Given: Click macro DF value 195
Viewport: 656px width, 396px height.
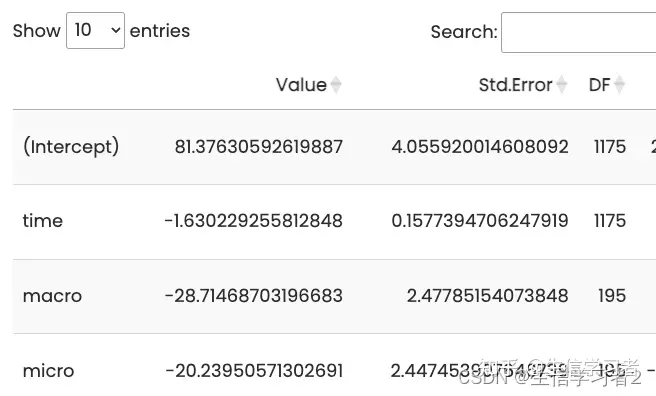Looking at the screenshot, I should (612, 296).
